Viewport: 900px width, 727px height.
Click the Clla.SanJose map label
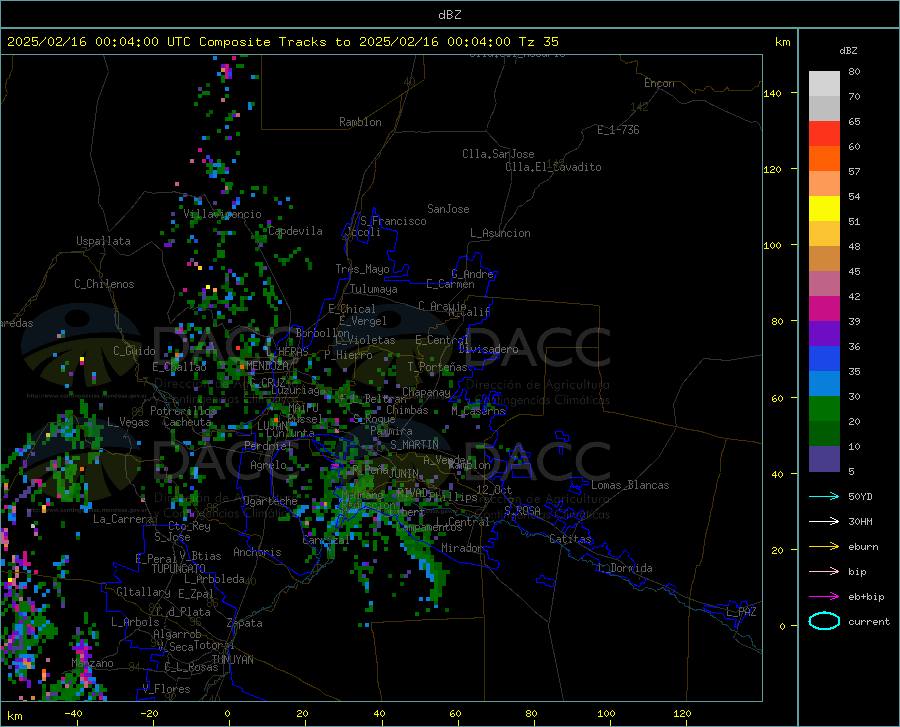tap(498, 154)
